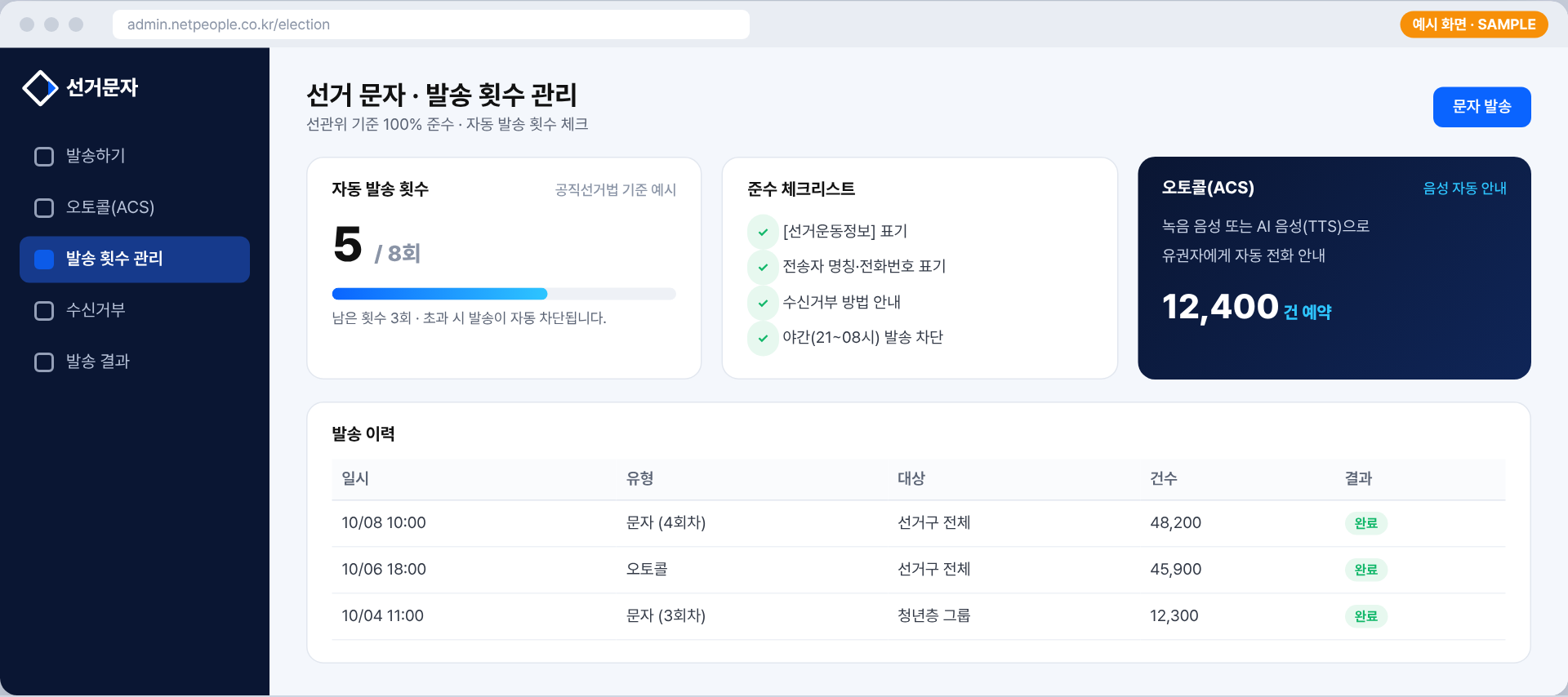The height and width of the screenshot is (697, 1568).
Task: Click the 자동 발송 횟수 card title
Action: pos(381,189)
